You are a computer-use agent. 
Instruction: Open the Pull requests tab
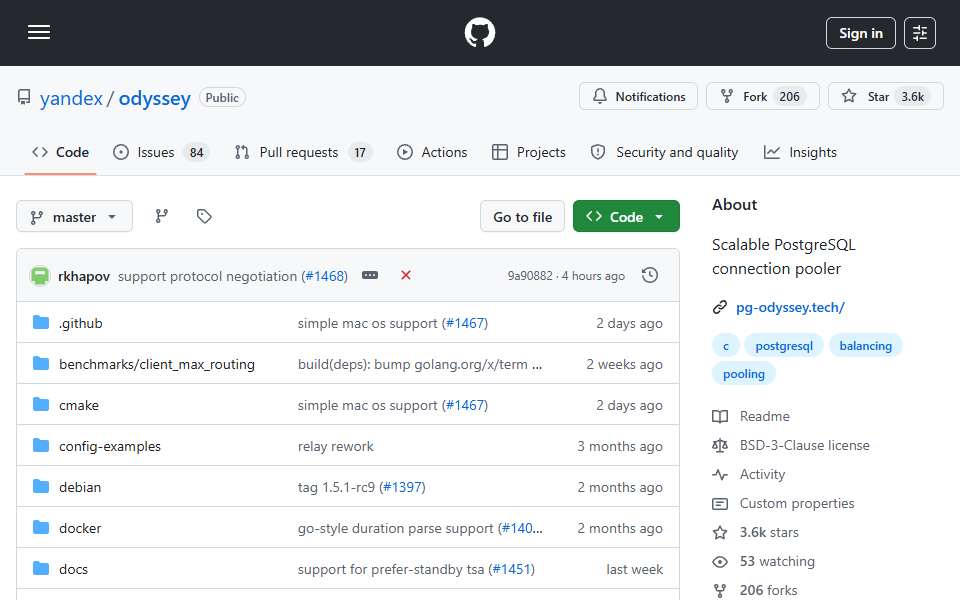tap(302, 152)
